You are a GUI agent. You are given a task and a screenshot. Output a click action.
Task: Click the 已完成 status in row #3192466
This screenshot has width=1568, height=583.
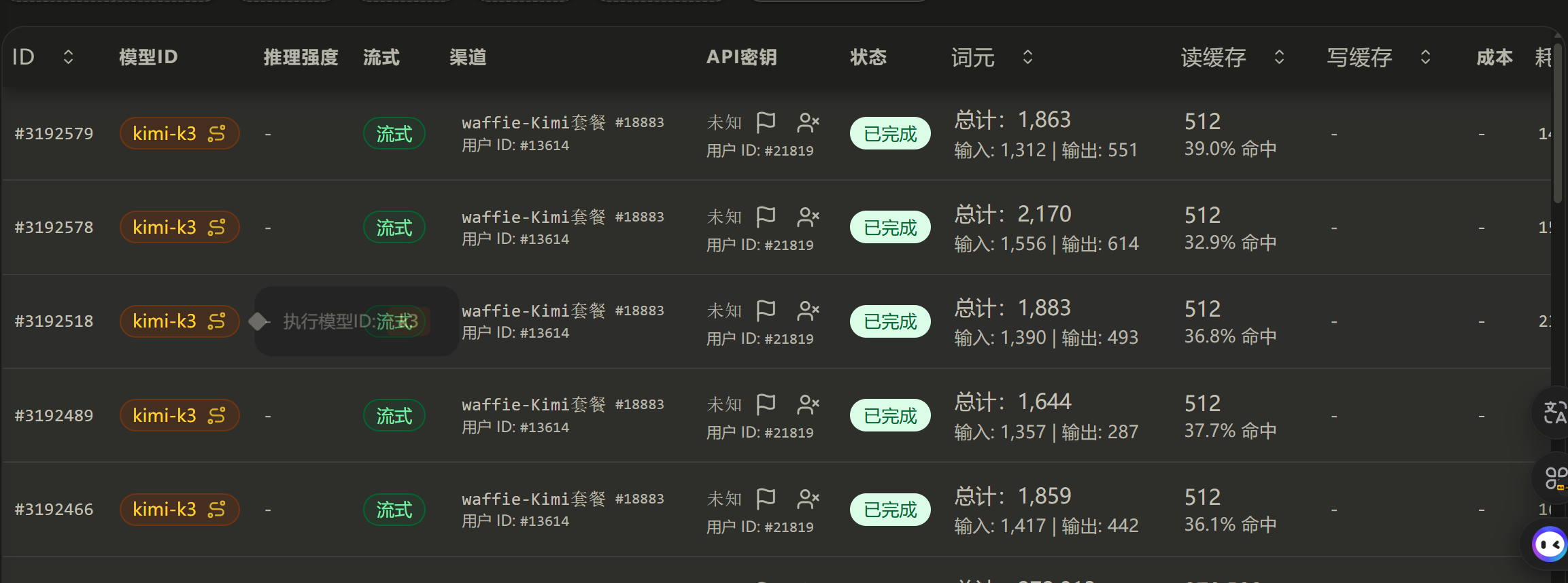click(890, 510)
